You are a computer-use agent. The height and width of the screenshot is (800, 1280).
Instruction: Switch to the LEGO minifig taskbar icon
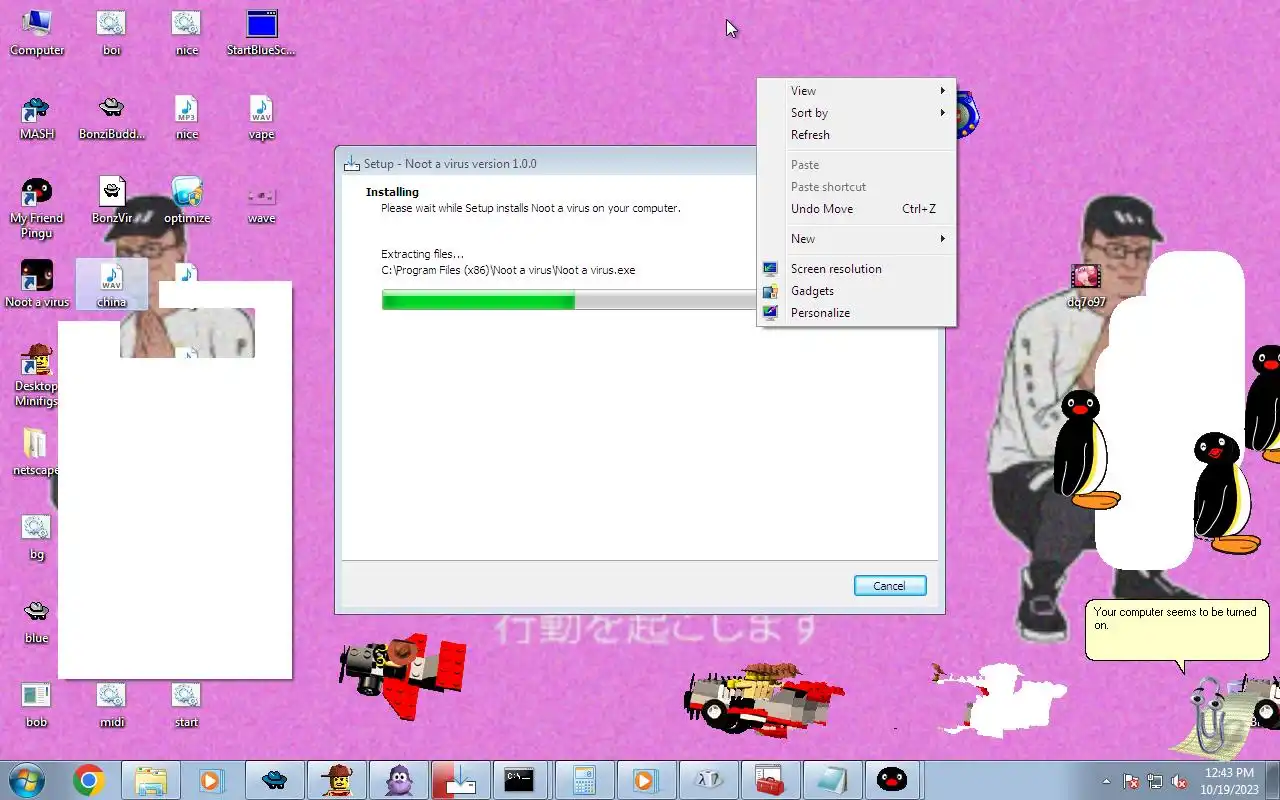click(337, 780)
